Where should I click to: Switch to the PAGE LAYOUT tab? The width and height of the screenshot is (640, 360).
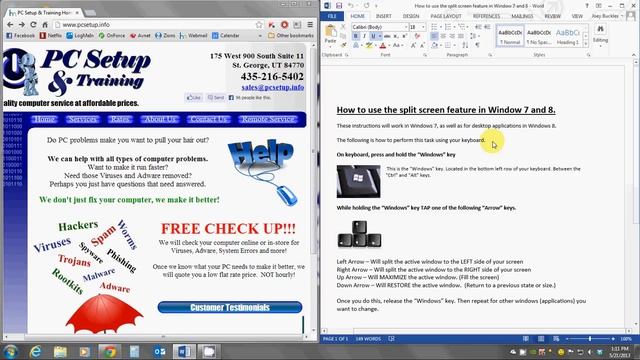446,16
